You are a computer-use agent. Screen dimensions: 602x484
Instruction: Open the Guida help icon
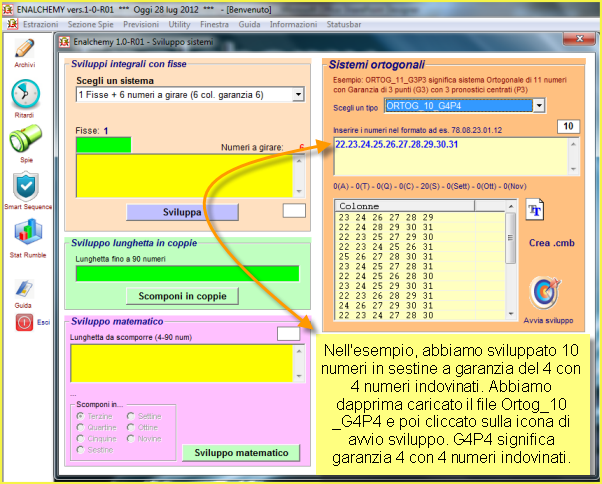coord(23,289)
